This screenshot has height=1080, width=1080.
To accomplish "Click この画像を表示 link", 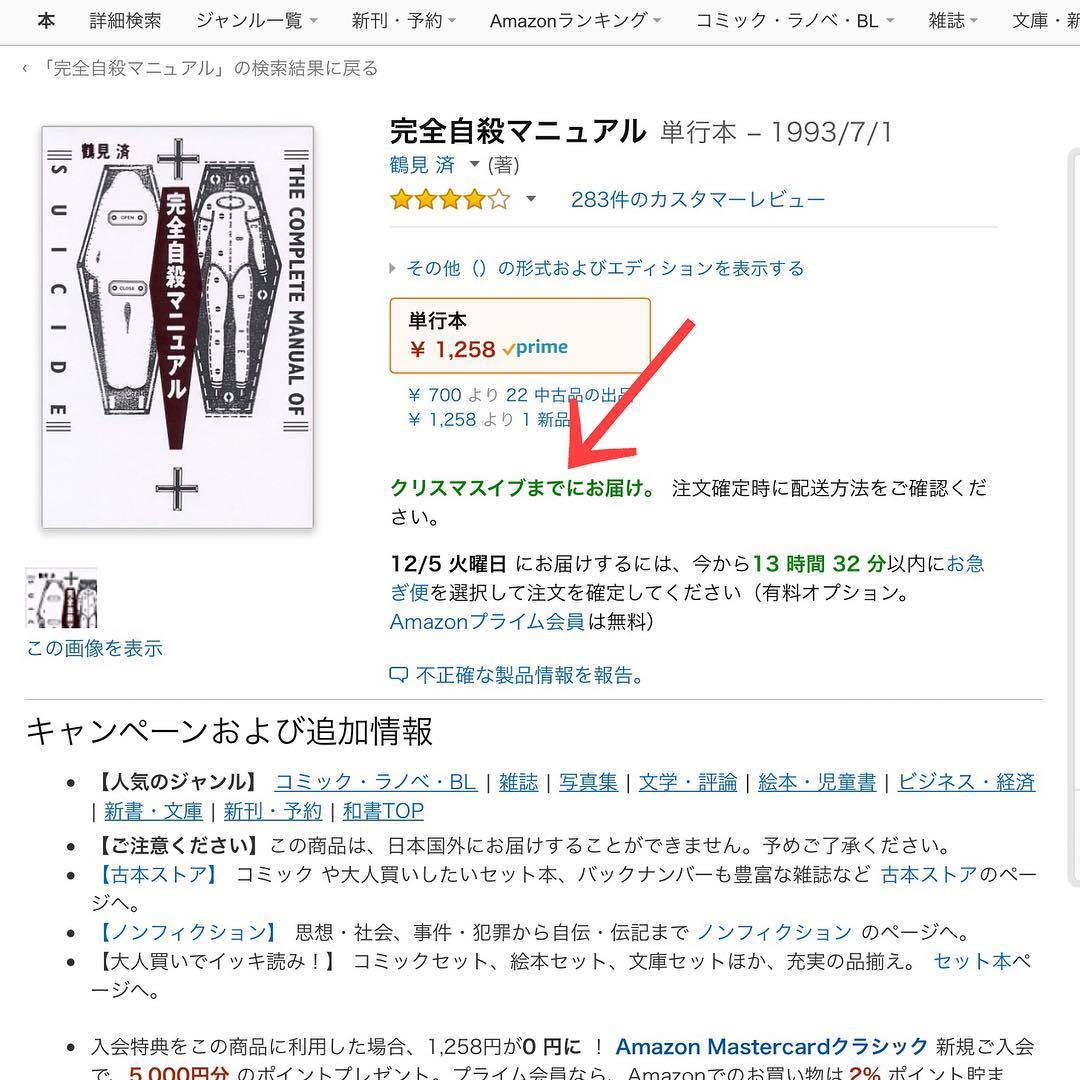I will [x=94, y=648].
